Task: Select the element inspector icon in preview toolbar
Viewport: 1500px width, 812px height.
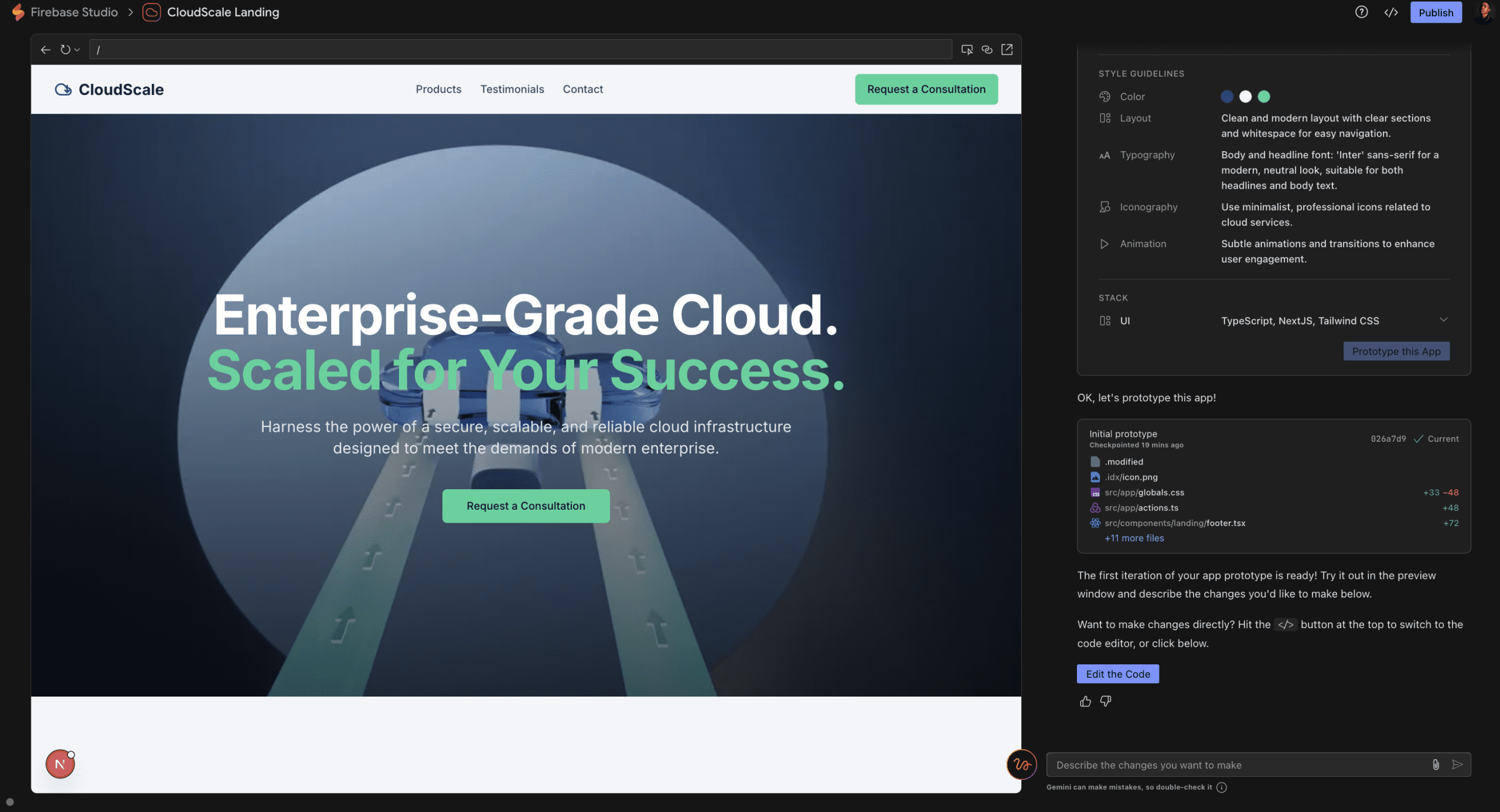Action: tap(967, 49)
